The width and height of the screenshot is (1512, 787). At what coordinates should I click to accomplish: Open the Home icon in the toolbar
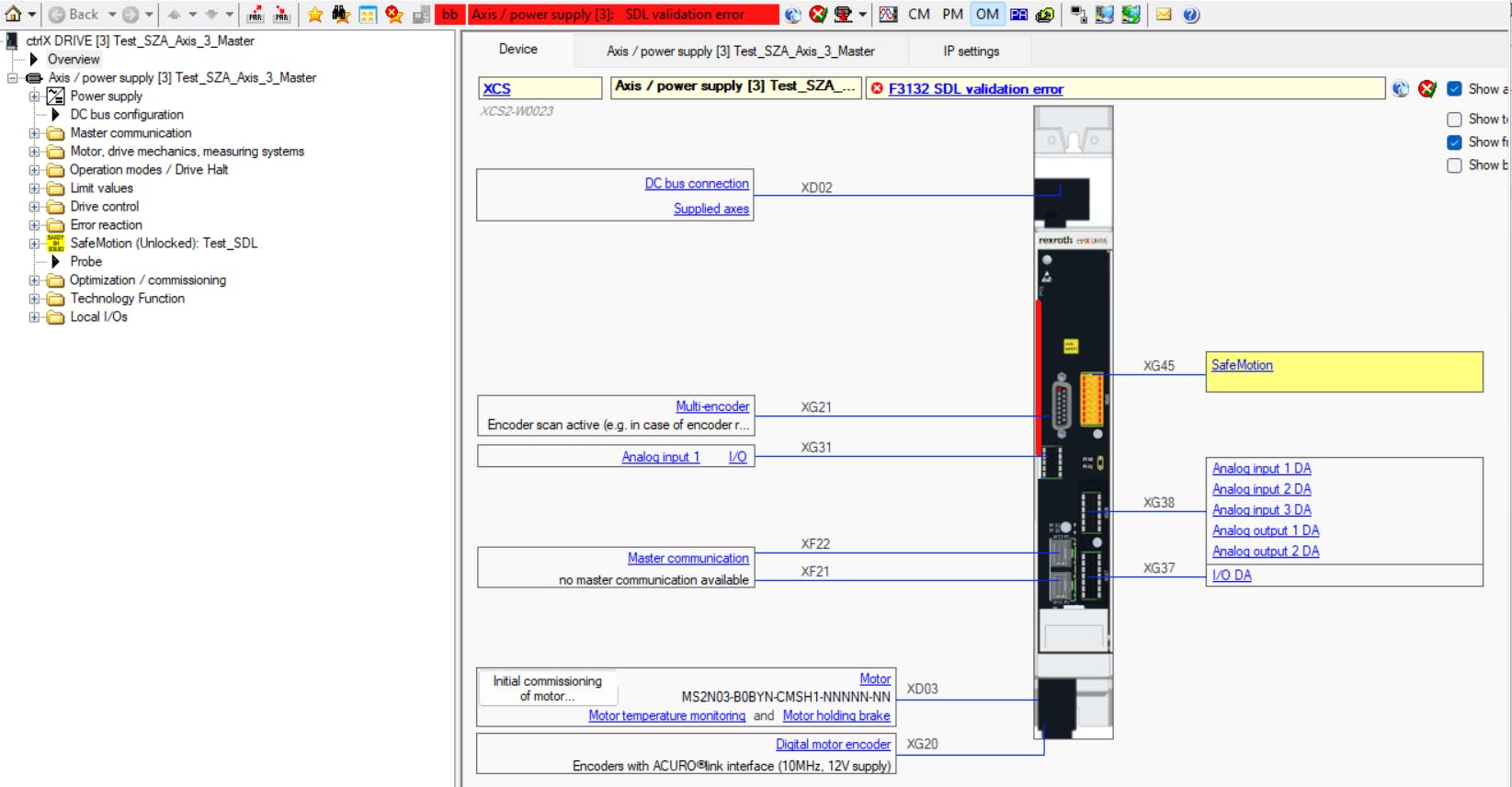[14, 15]
